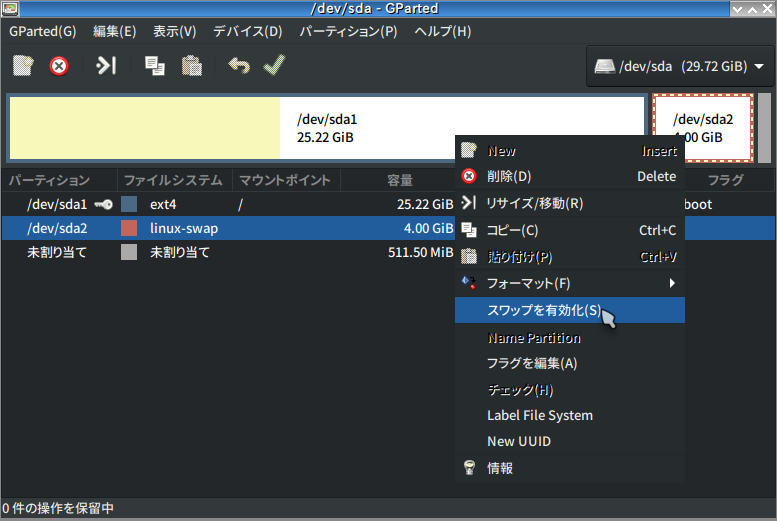Image resolution: width=777 pixels, height=521 pixels.
Task: Click the format icon in the context menu
Action: 469,283
